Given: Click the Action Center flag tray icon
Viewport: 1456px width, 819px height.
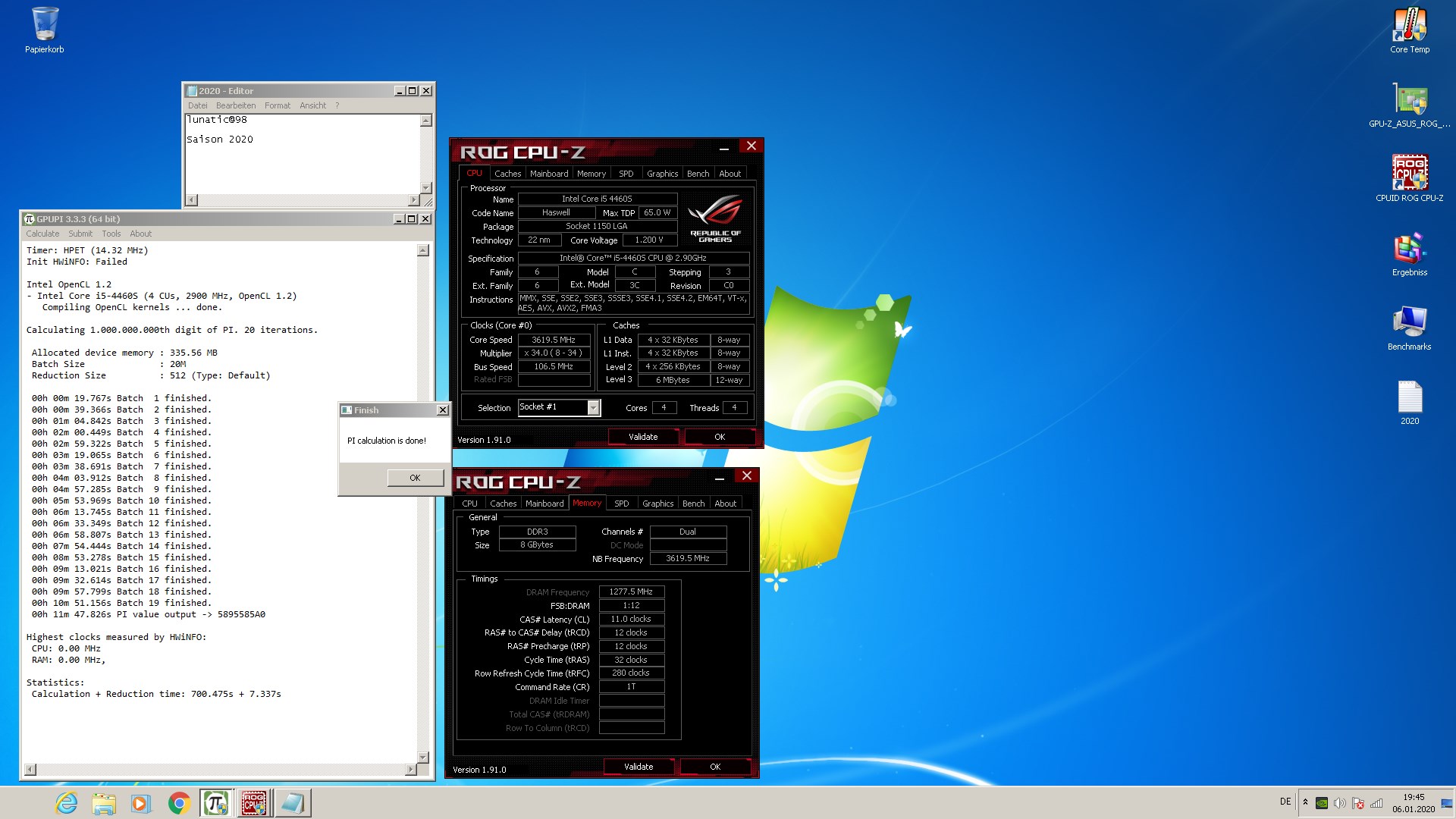Looking at the screenshot, I should tap(1358, 803).
